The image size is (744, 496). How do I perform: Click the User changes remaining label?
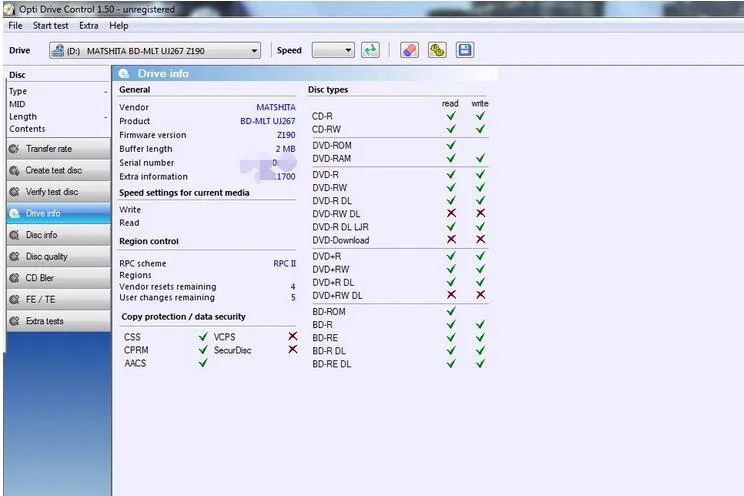(x=167, y=298)
